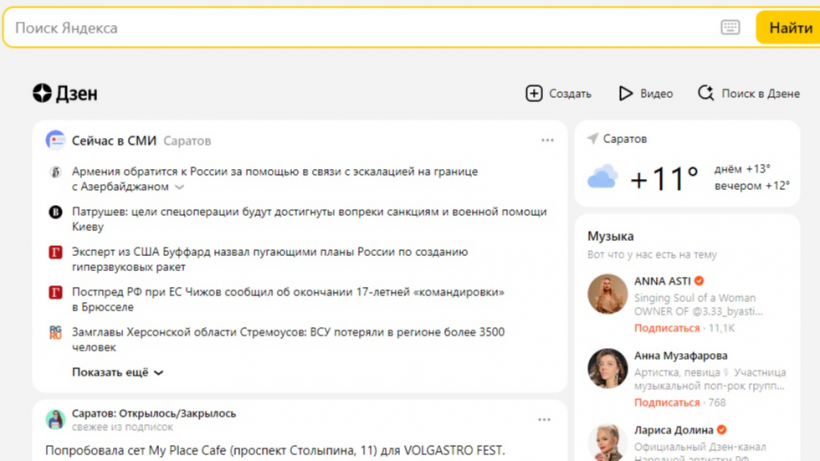Open Лариса Долина channel name
The image size is (820, 461).
[x=674, y=430]
